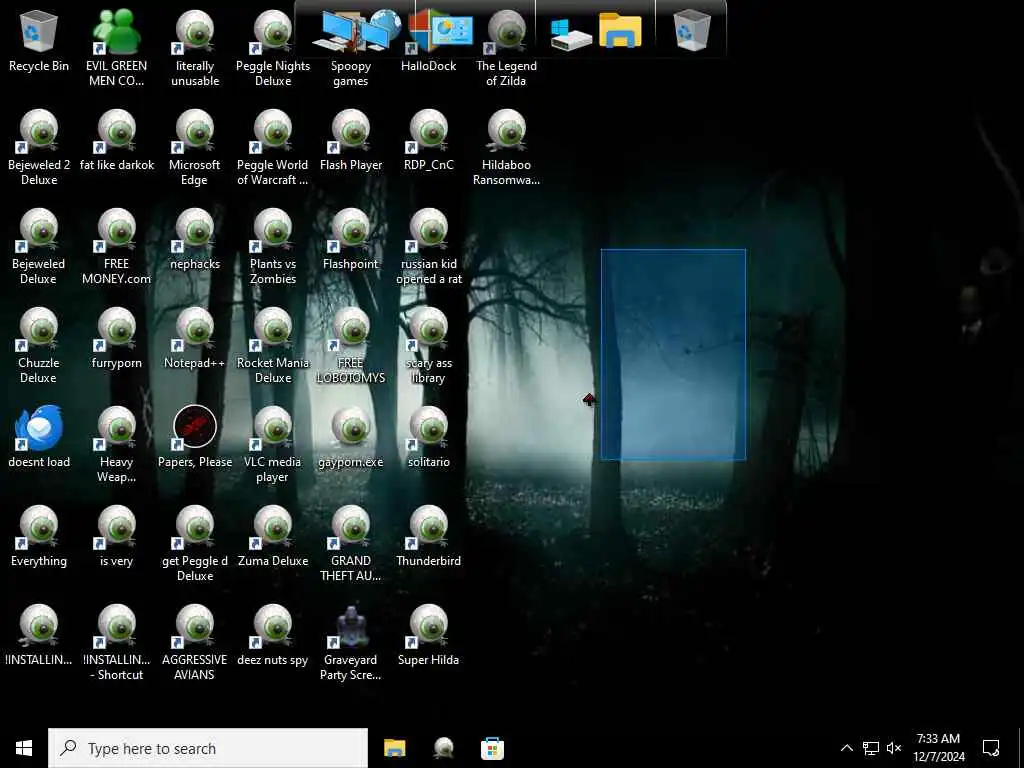This screenshot has height=768, width=1024.
Task: Select the Plants vs Zombies shortcut
Action: point(273,246)
